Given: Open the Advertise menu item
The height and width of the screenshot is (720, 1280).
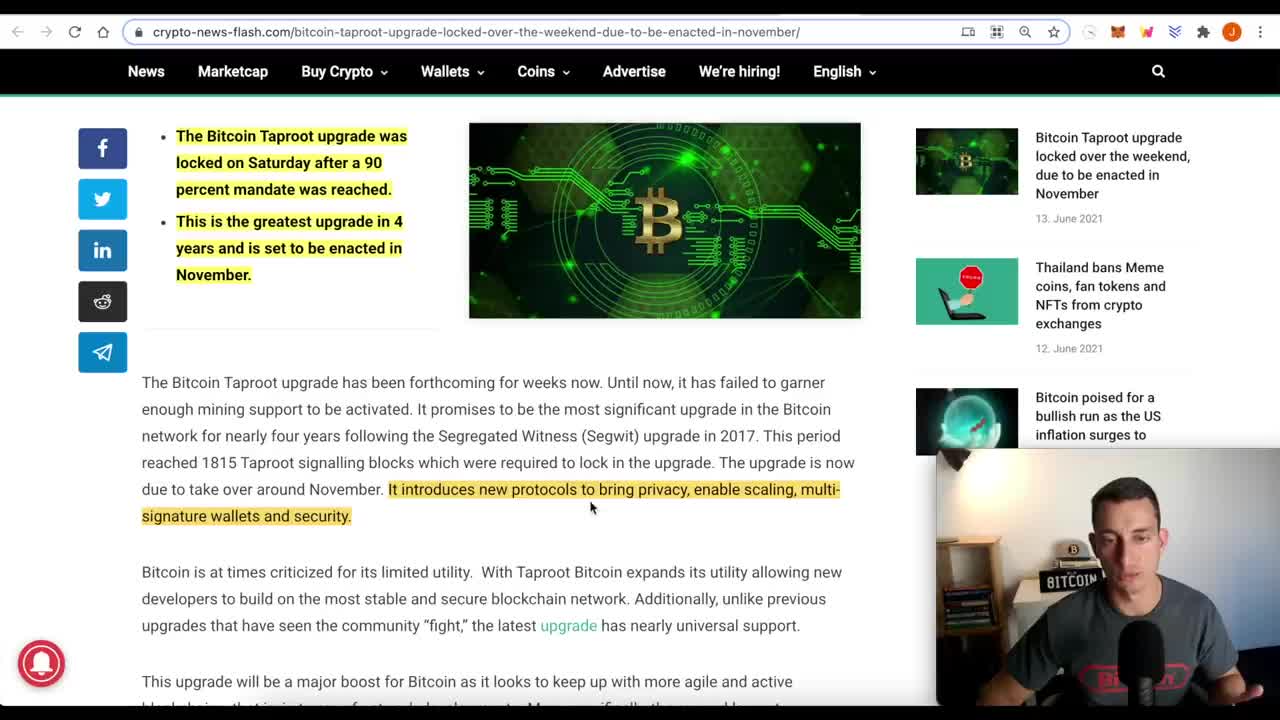Looking at the screenshot, I should click(634, 71).
